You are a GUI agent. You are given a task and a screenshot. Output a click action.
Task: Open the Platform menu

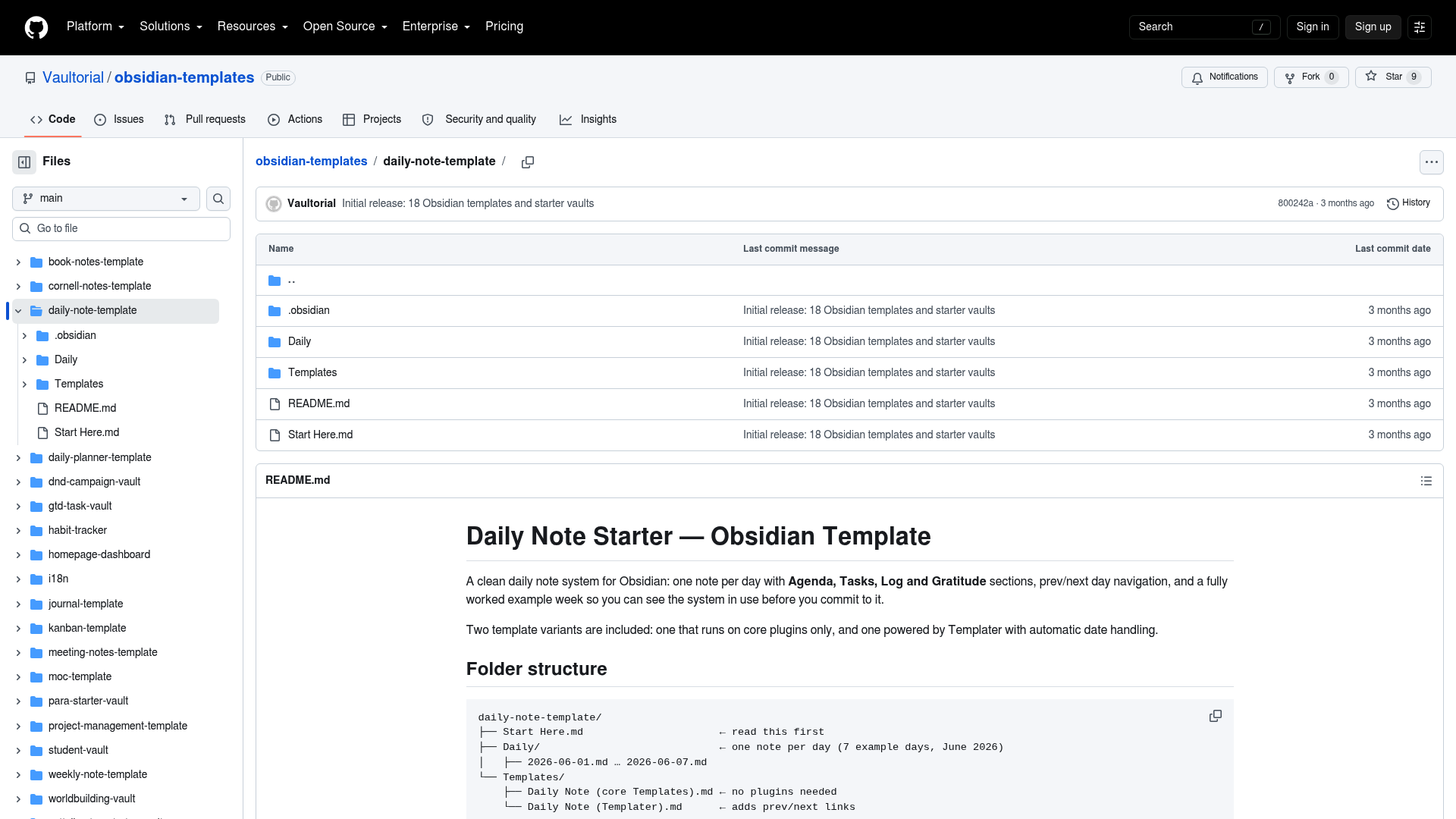(x=96, y=27)
